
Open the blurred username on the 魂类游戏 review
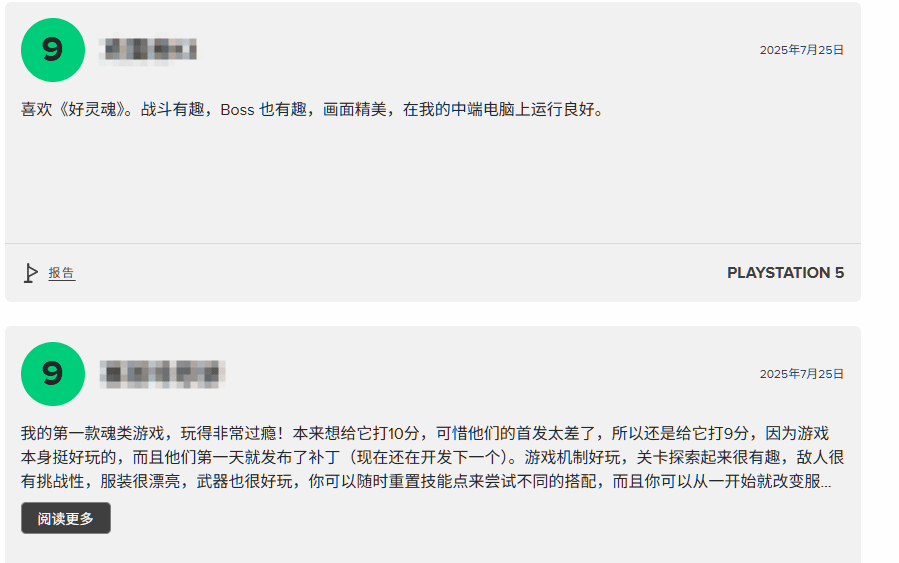162,374
